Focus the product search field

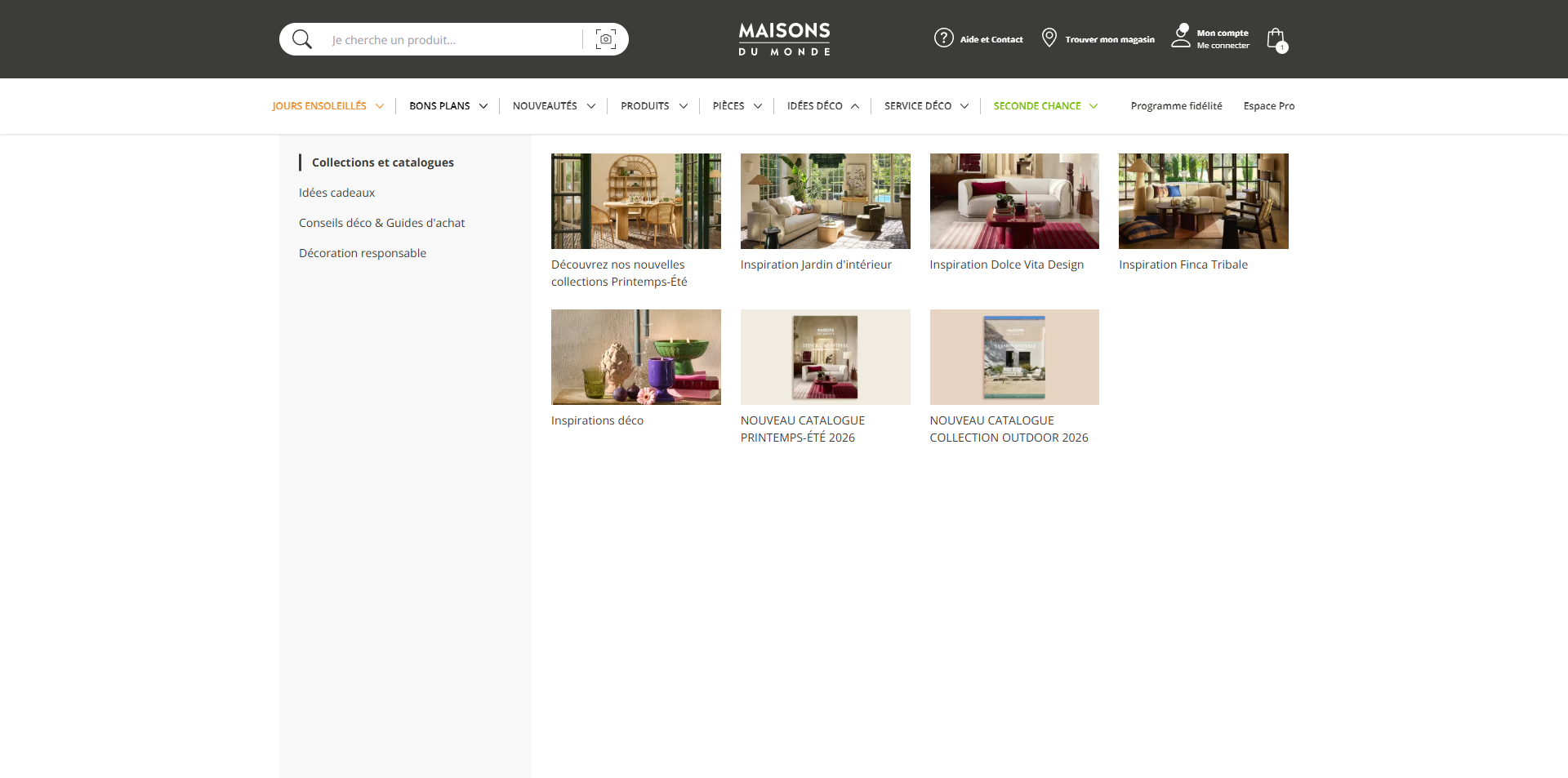pos(453,40)
